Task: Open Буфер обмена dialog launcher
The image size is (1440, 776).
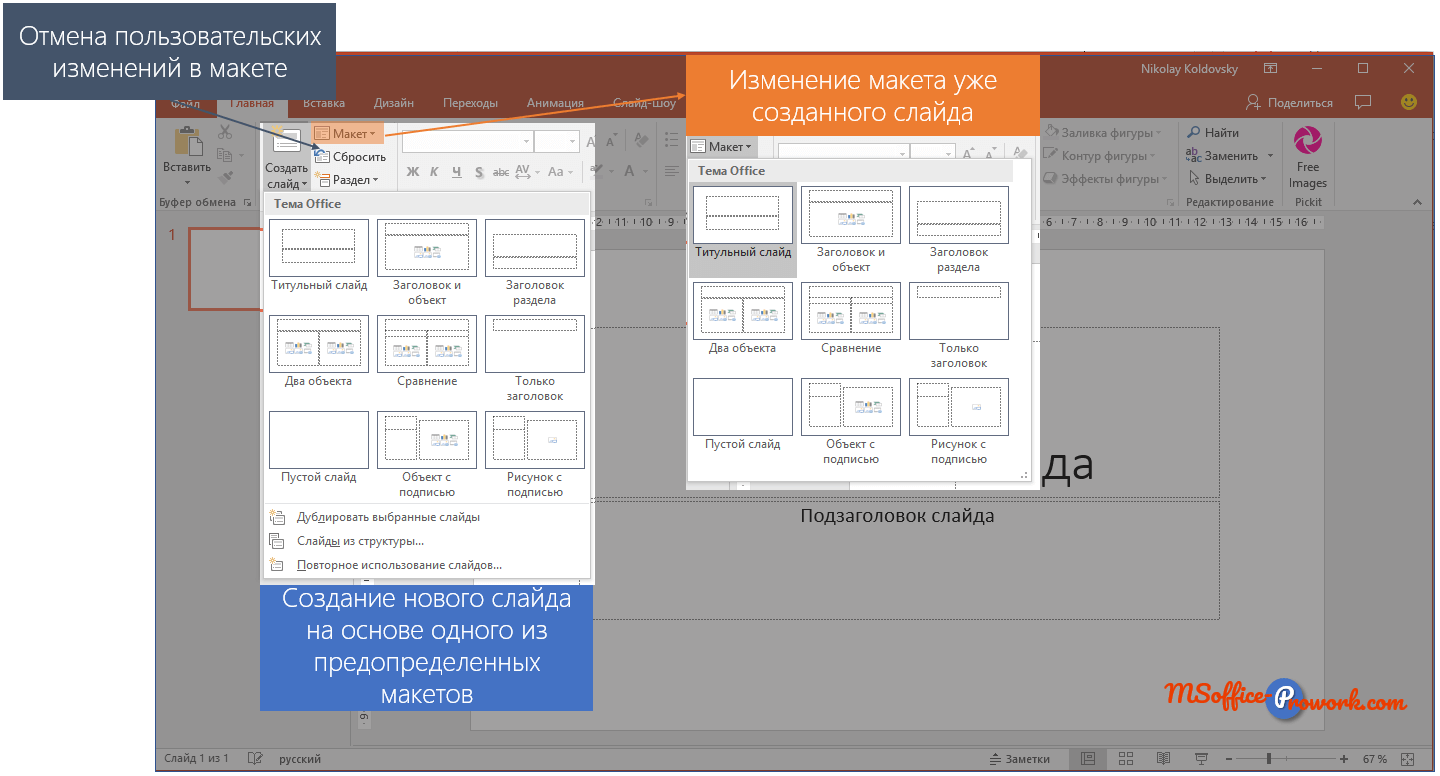Action: click(x=246, y=202)
